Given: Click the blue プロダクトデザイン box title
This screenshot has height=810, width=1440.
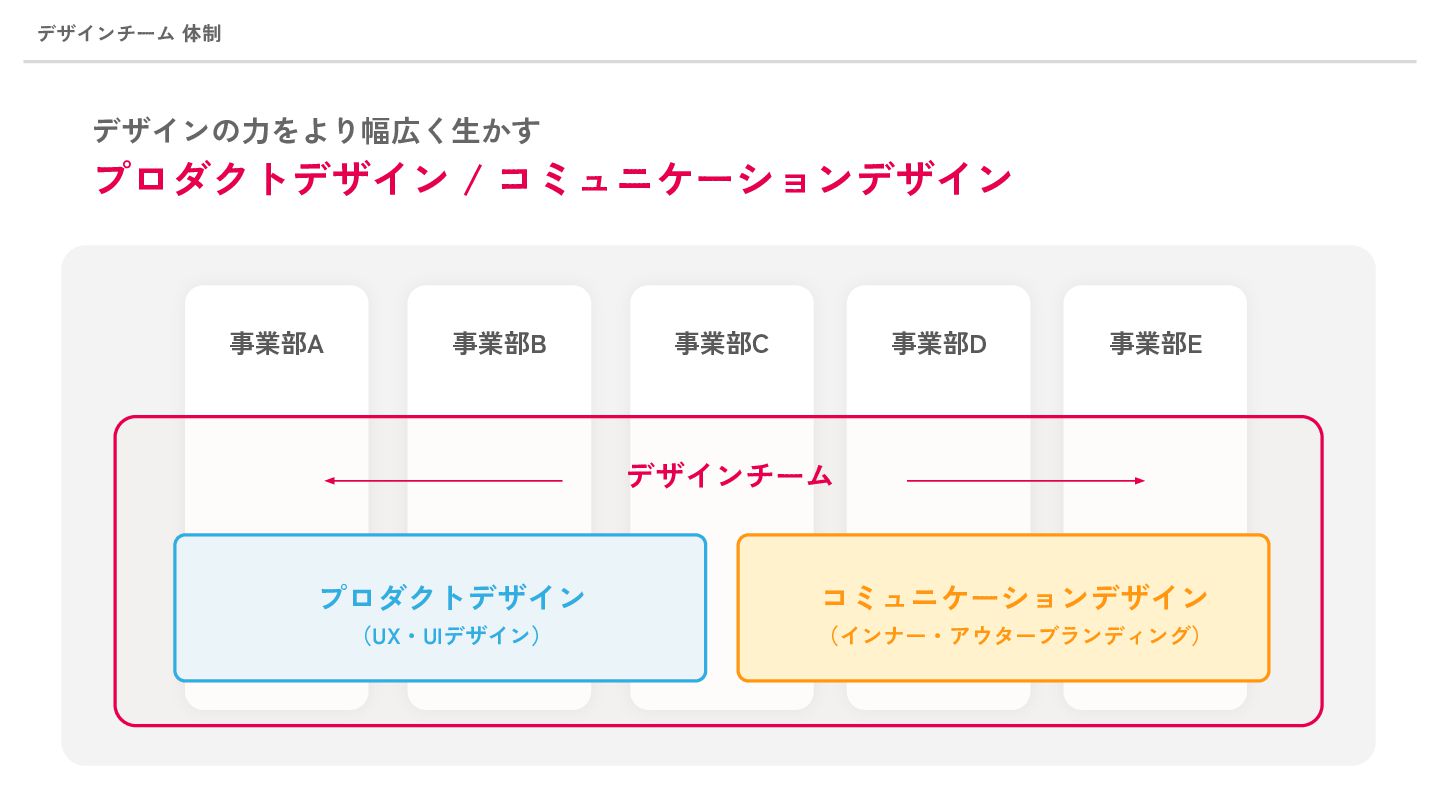Looking at the screenshot, I should 452,597.
